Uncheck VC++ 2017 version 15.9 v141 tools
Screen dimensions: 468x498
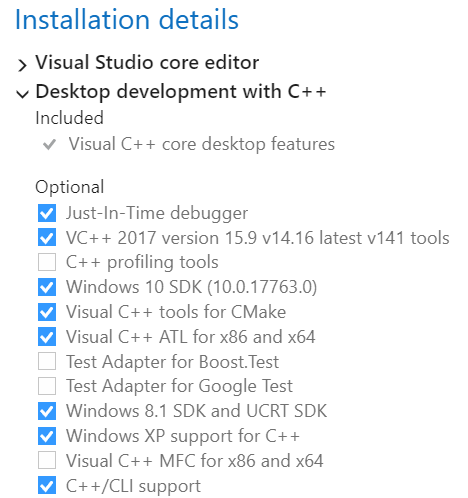pos(47,238)
